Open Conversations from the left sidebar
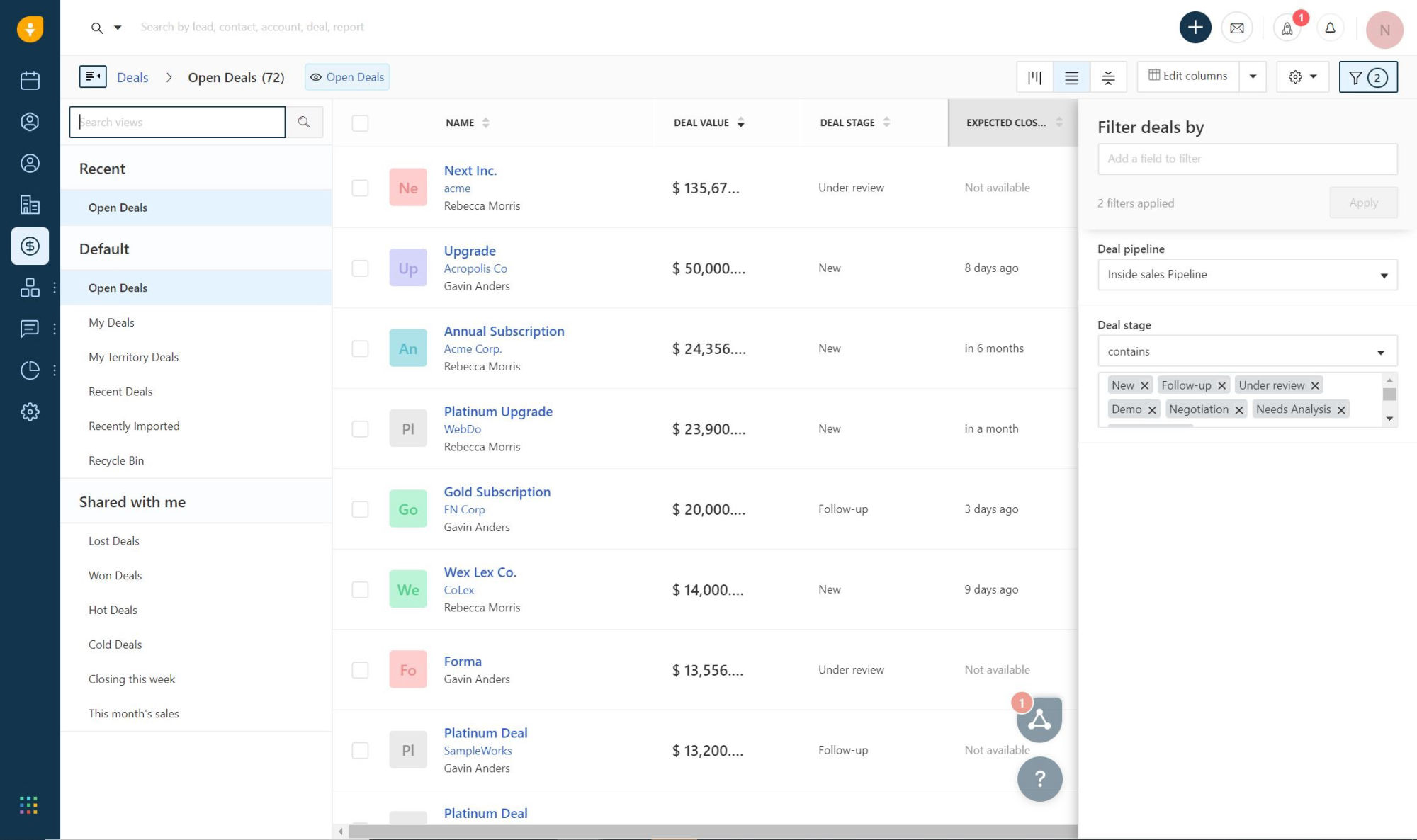 30,328
